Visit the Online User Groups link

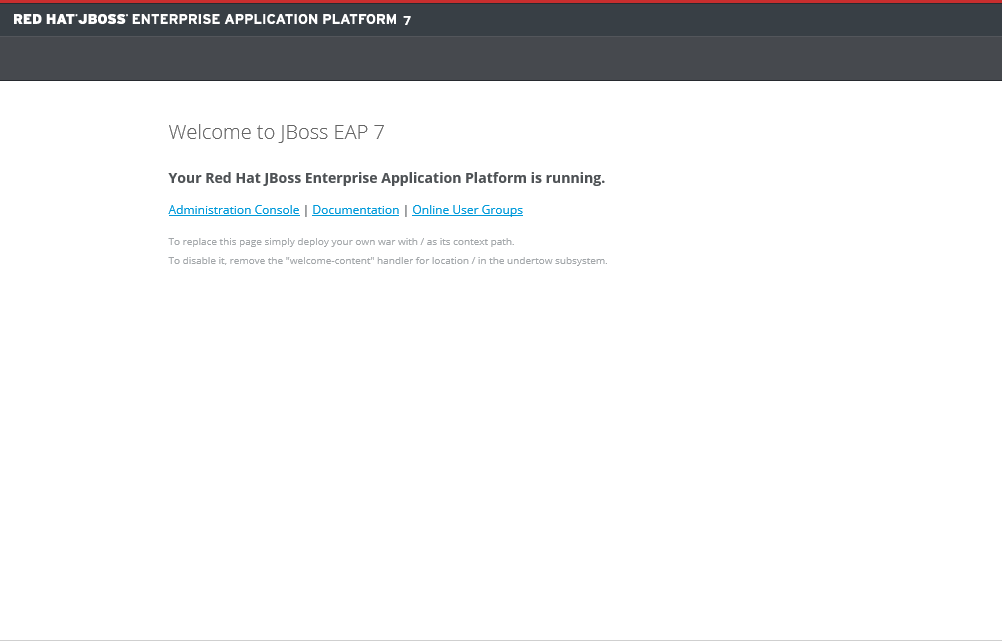[467, 210]
